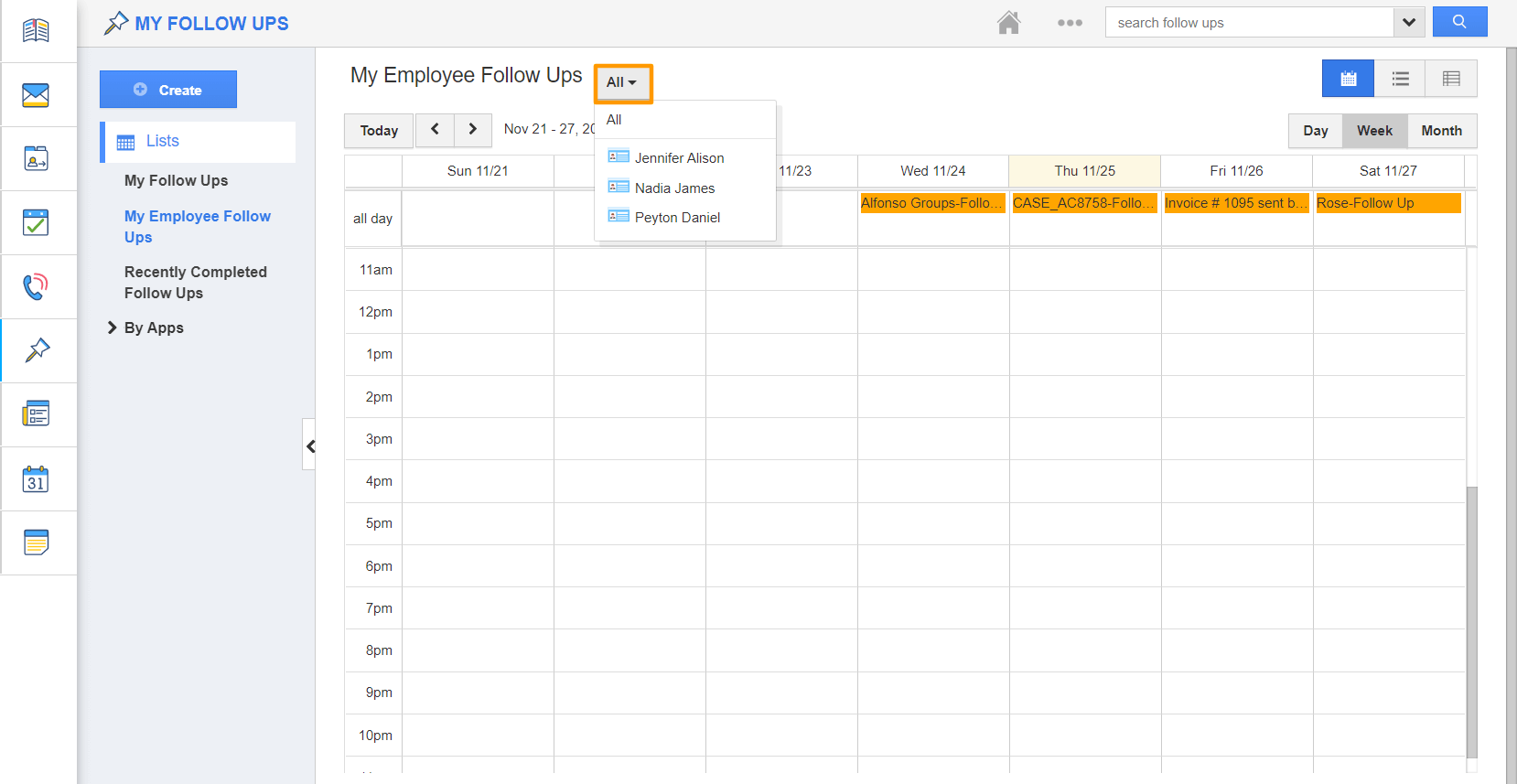Open the search options dropdown arrow
The height and width of the screenshot is (784, 1517).
pyautogui.click(x=1408, y=22)
